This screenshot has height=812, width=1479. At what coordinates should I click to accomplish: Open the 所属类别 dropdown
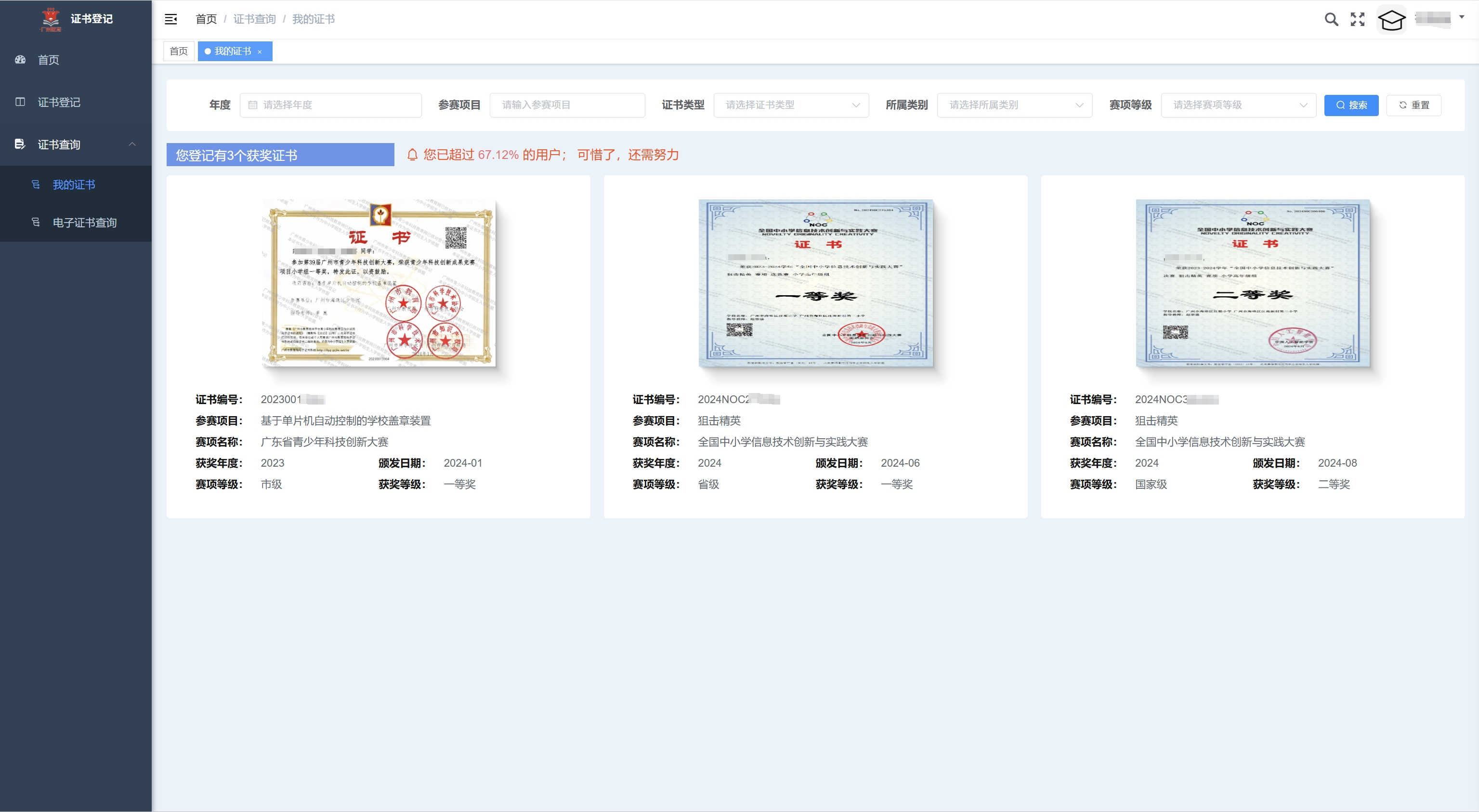[x=1014, y=105]
